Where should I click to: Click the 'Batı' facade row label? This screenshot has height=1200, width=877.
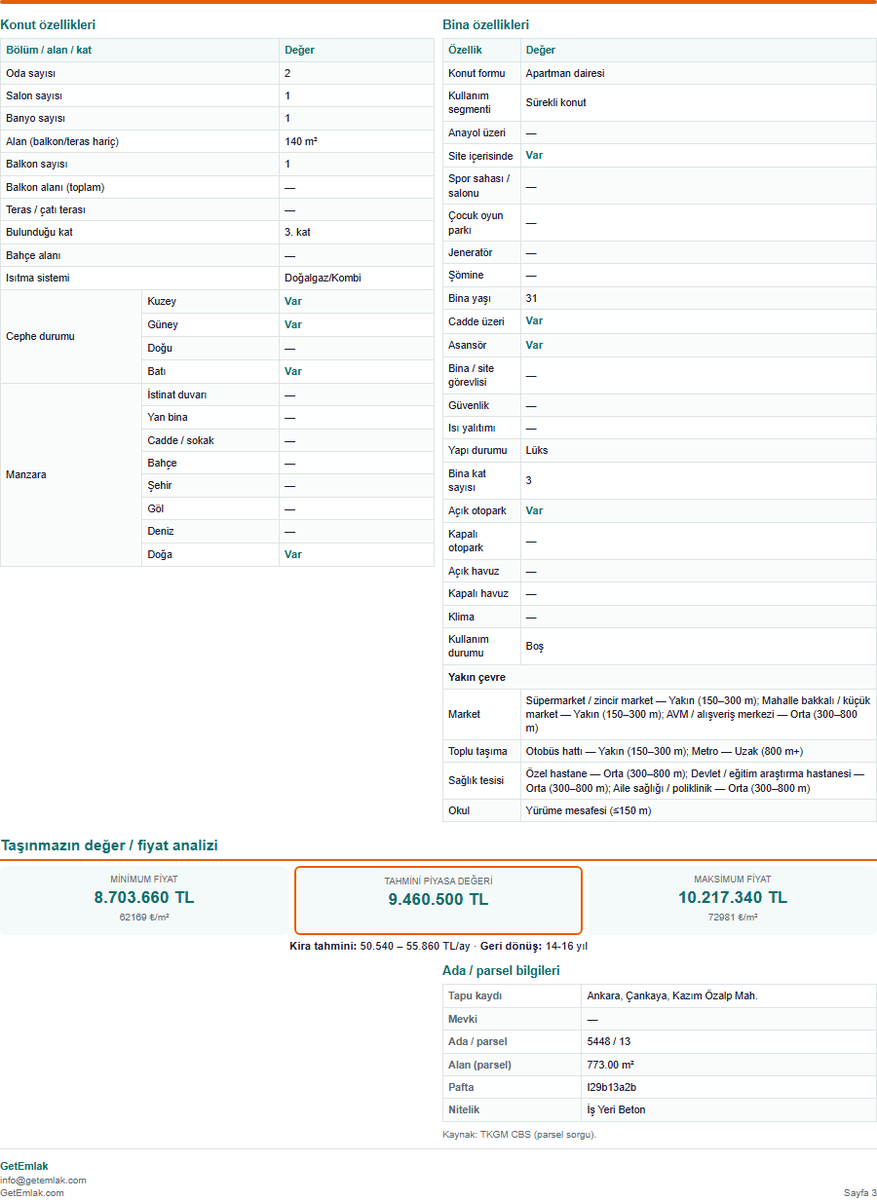tap(157, 371)
